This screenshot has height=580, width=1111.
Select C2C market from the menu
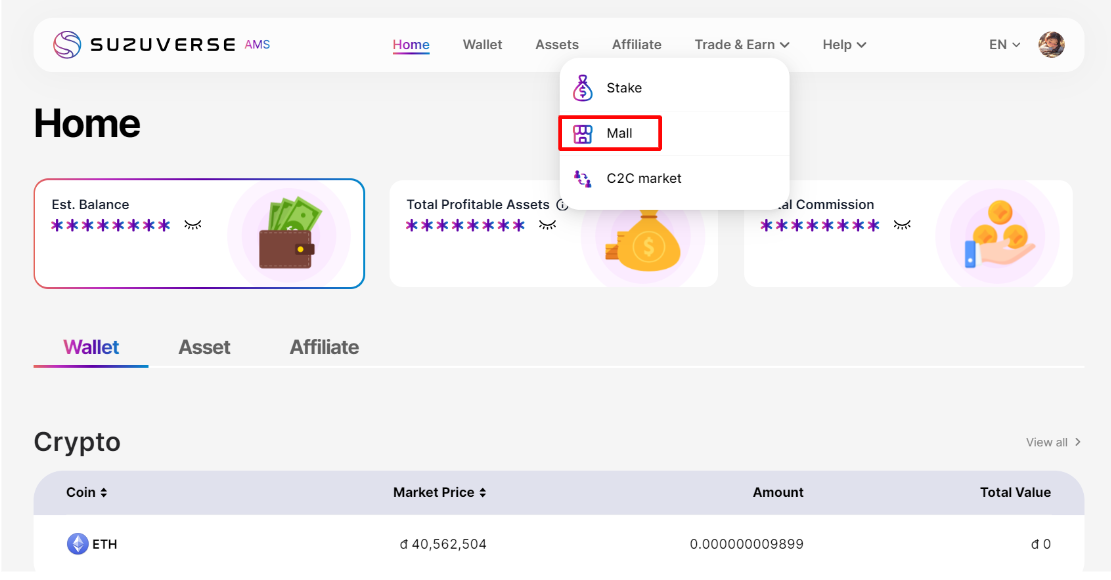coord(643,179)
